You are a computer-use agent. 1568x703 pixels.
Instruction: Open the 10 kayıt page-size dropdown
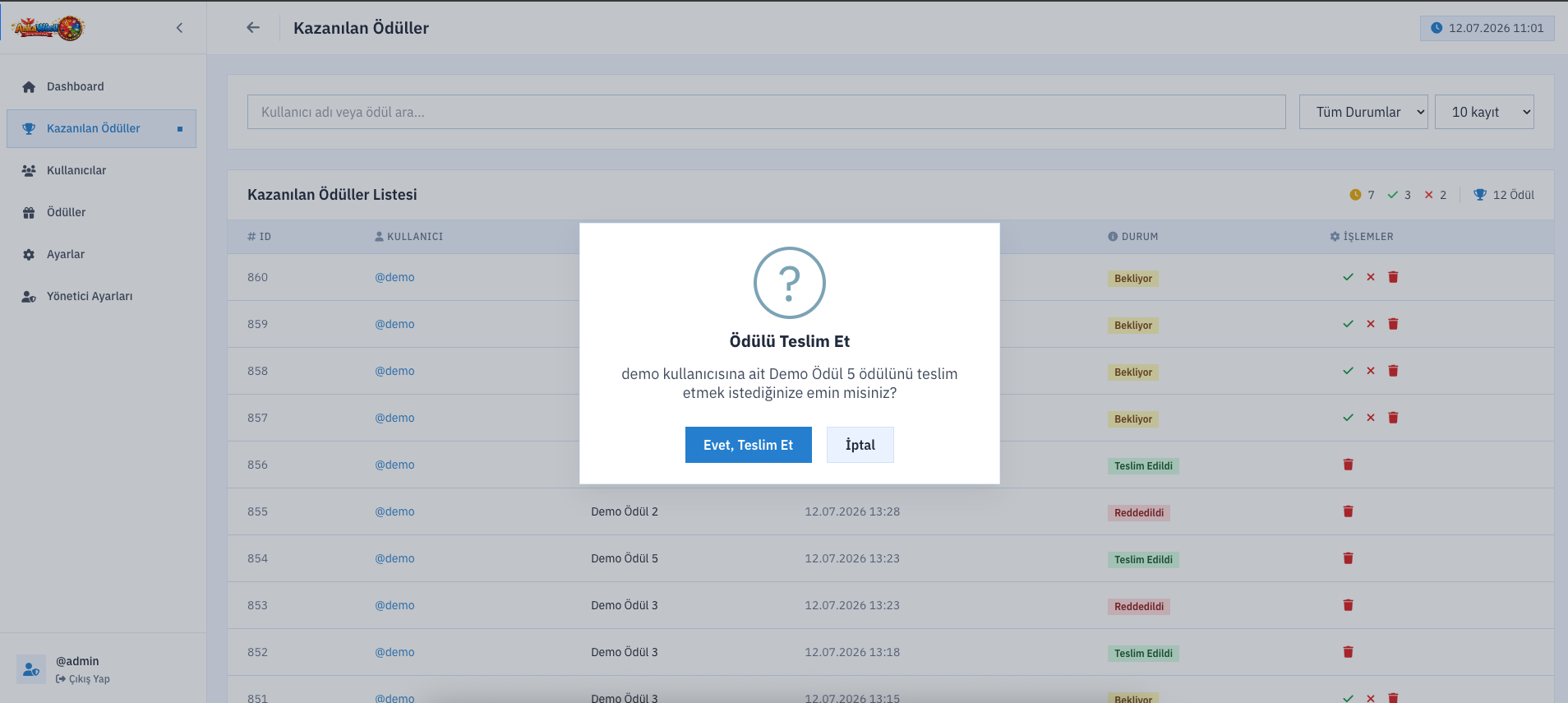1484,112
